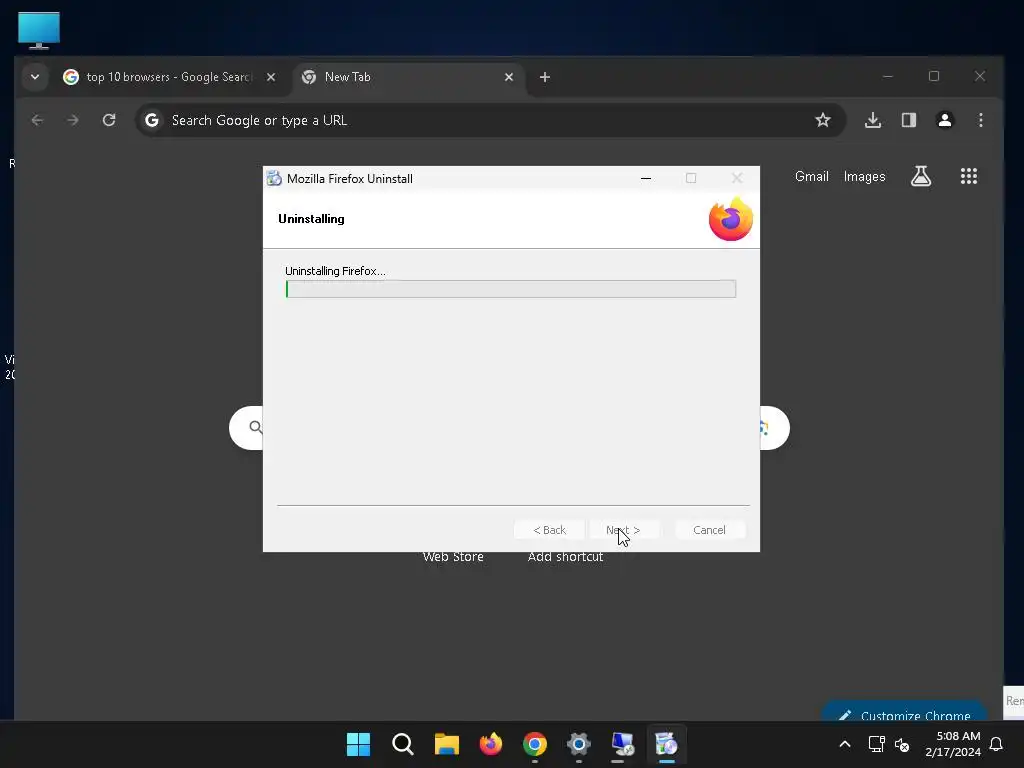Close the top 10 browsers tab

coord(271,77)
